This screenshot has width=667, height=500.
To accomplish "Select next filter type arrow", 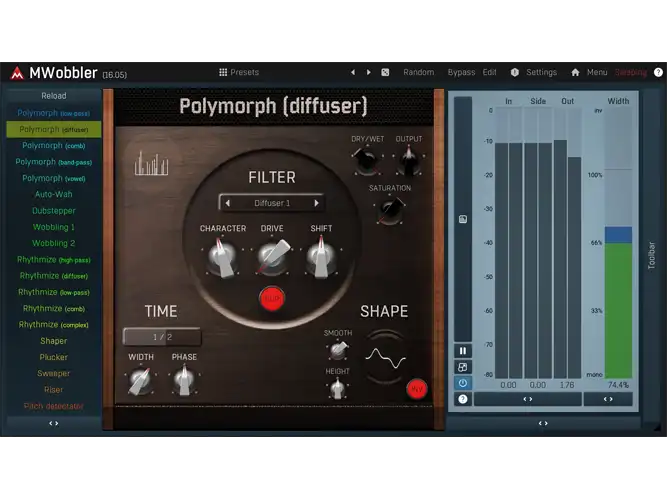I will pos(316,203).
